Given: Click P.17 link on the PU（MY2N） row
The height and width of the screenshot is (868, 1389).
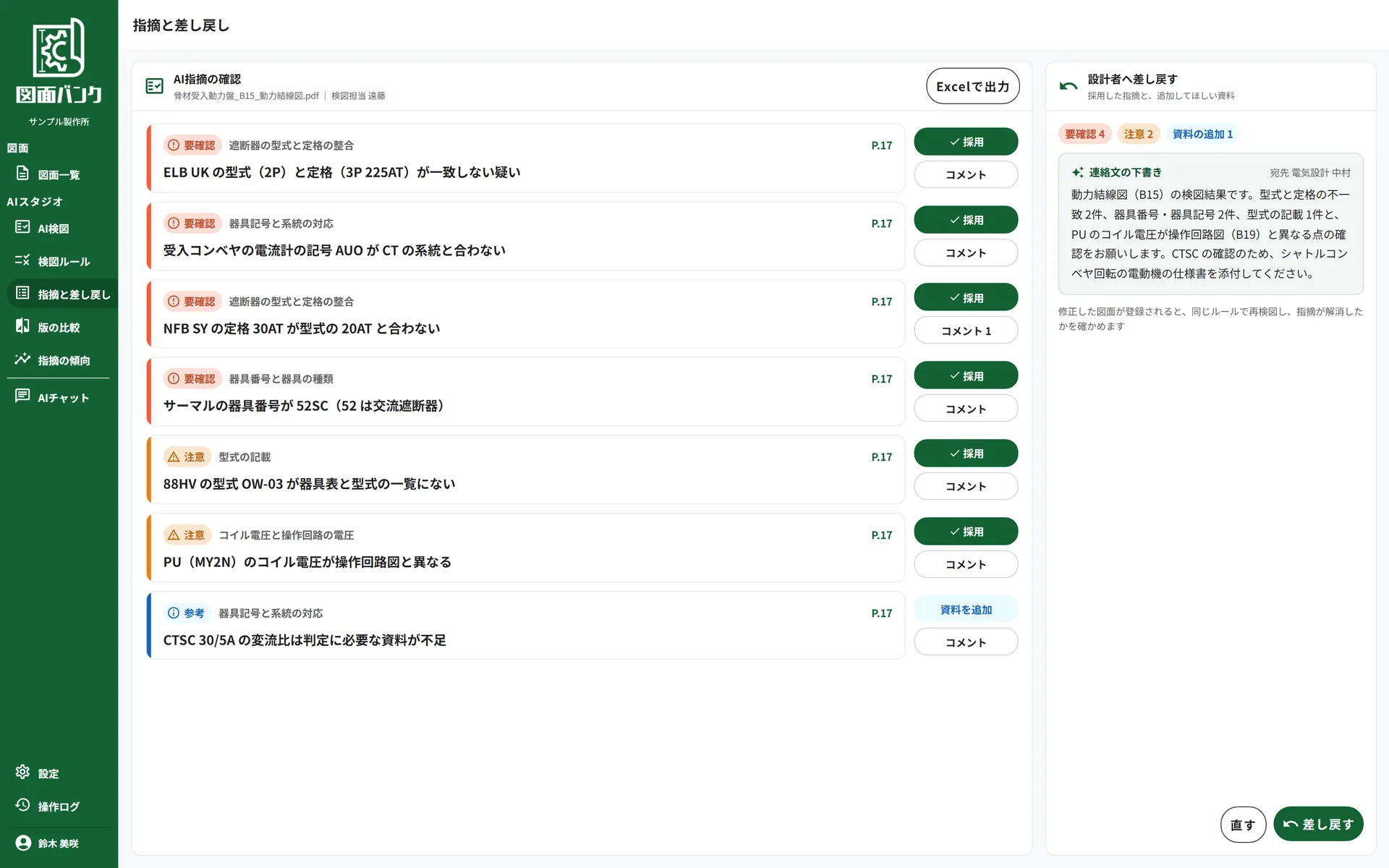Looking at the screenshot, I should [x=881, y=535].
